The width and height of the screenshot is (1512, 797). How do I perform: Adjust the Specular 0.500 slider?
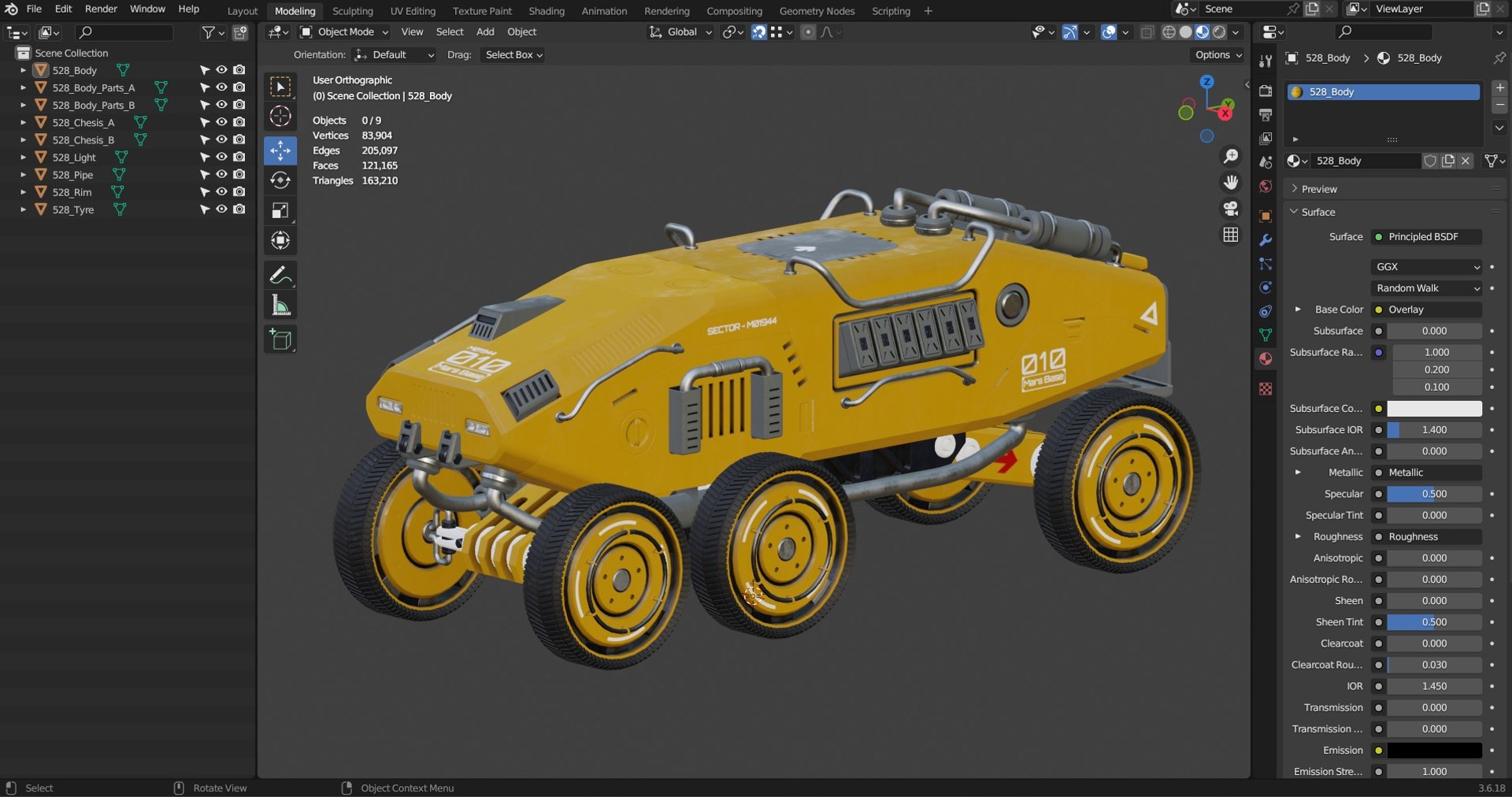pos(1434,494)
